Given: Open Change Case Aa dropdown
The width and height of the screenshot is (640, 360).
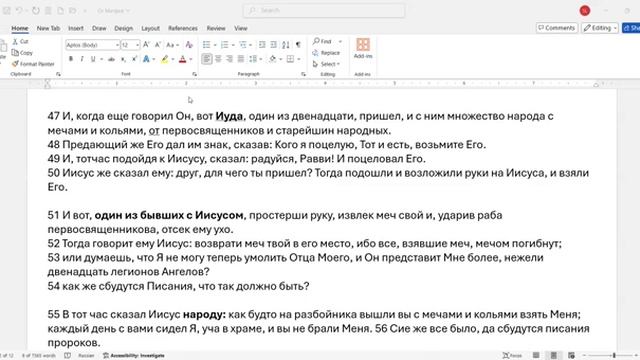Looking at the screenshot, I should (173, 44).
